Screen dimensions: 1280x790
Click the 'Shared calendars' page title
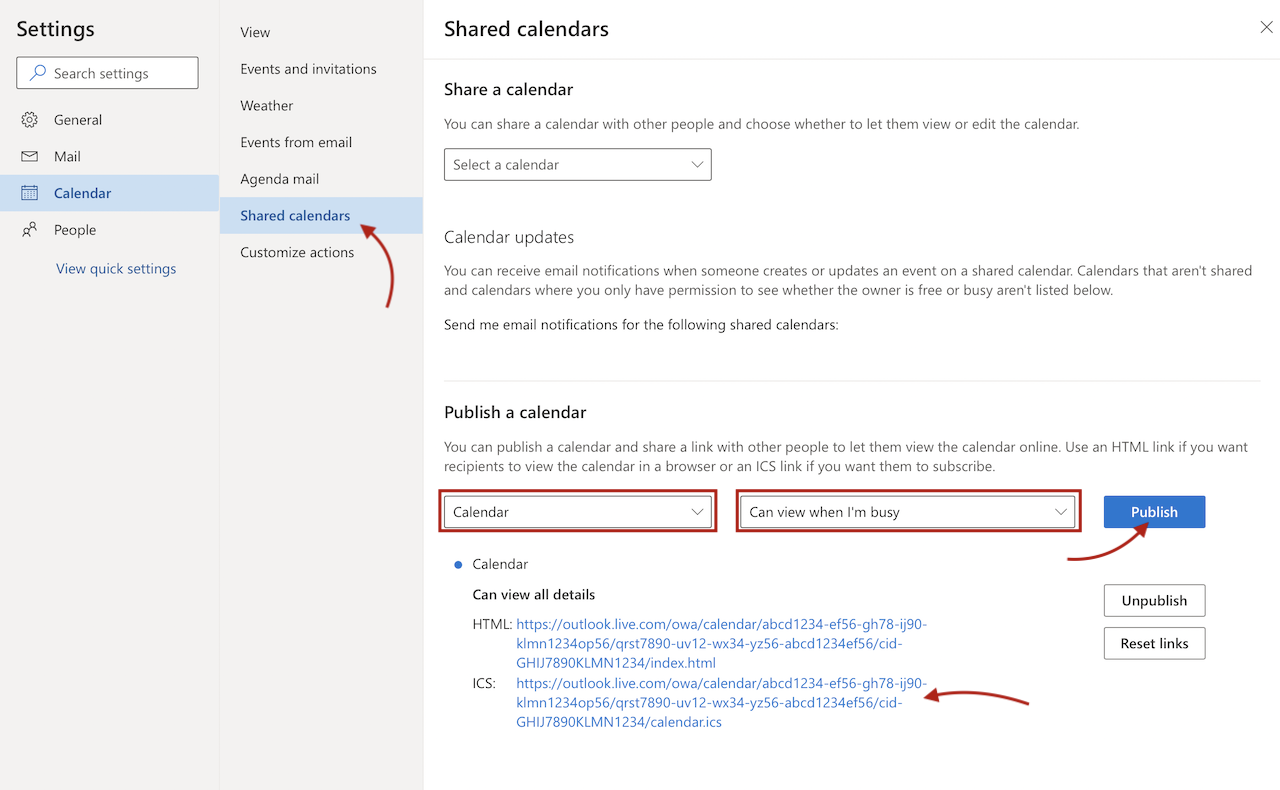click(526, 29)
